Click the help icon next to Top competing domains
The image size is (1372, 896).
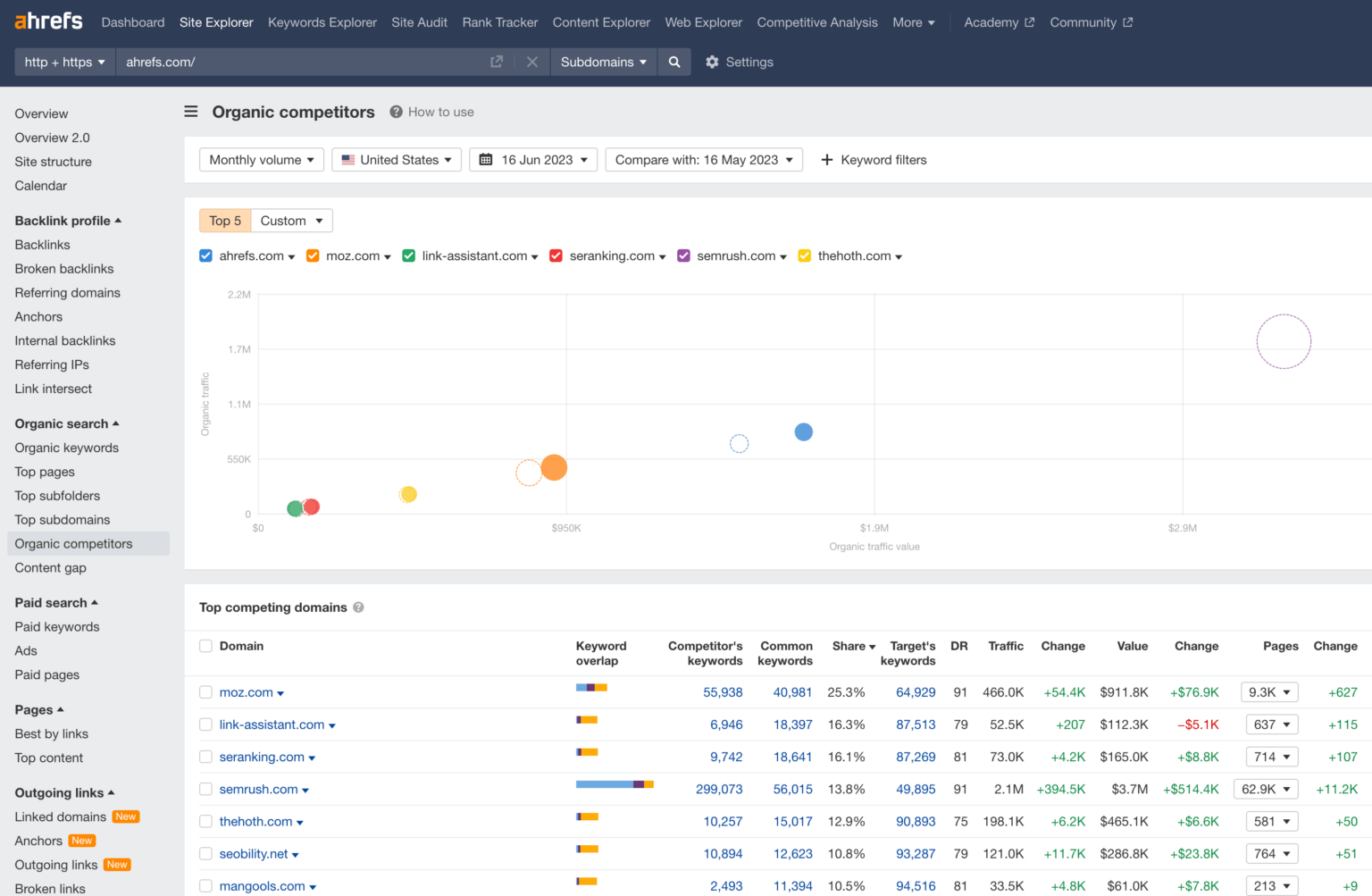358,607
